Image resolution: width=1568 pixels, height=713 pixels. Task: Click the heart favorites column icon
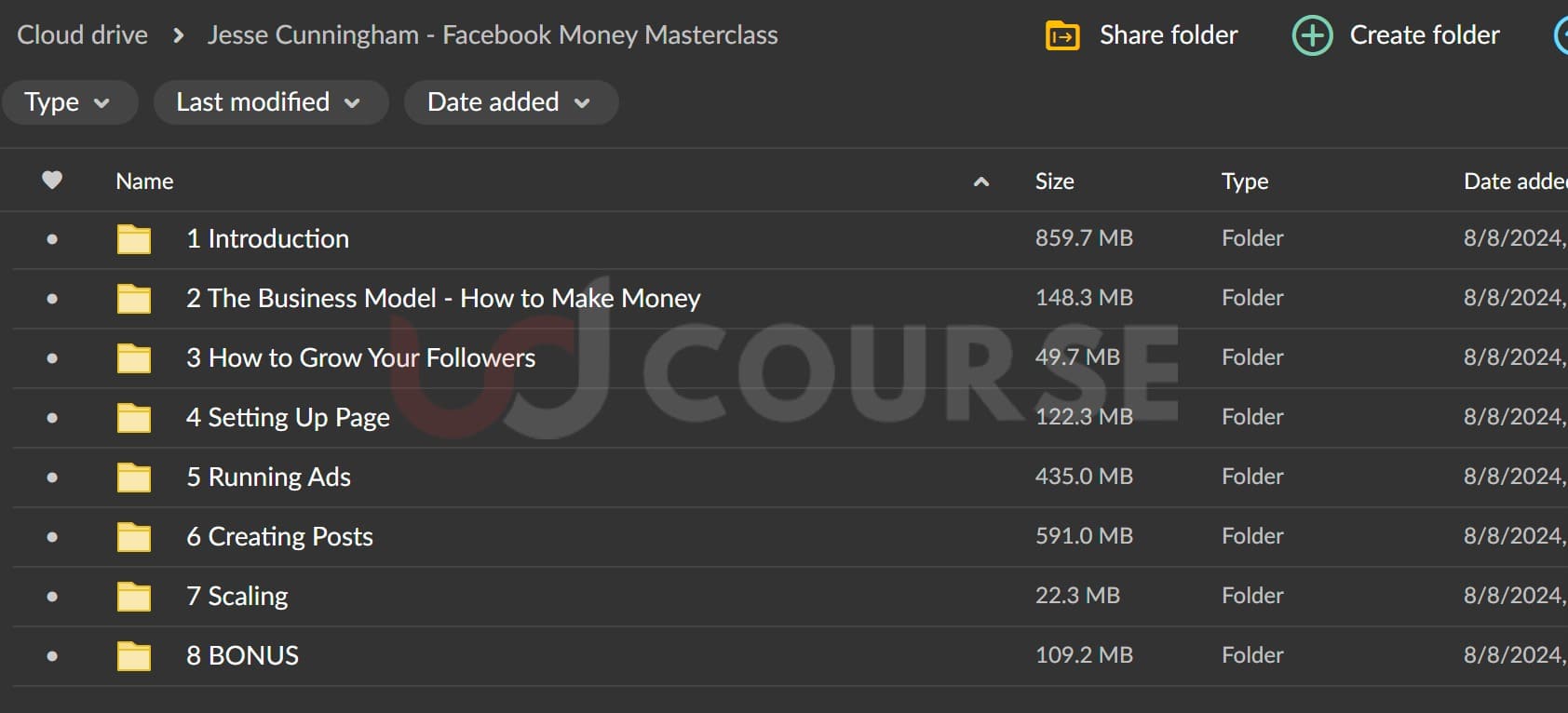click(x=52, y=181)
